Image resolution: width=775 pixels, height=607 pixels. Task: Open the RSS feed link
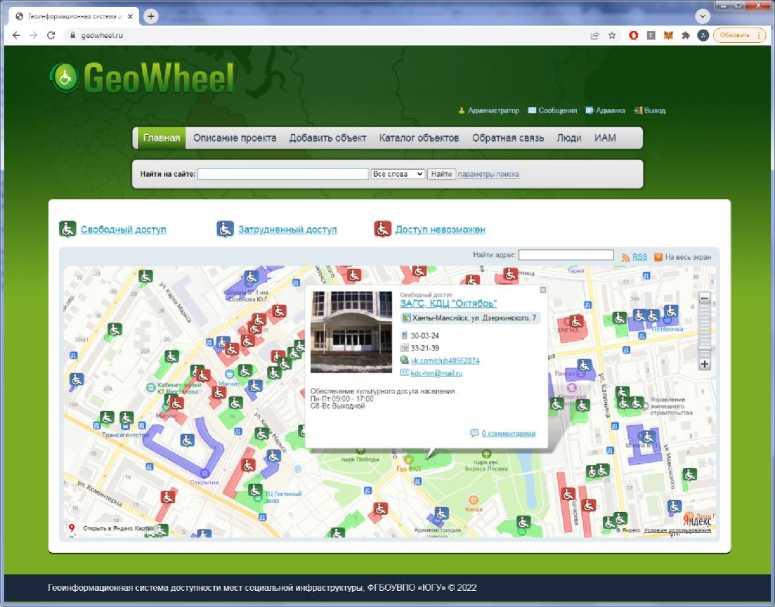[640, 257]
